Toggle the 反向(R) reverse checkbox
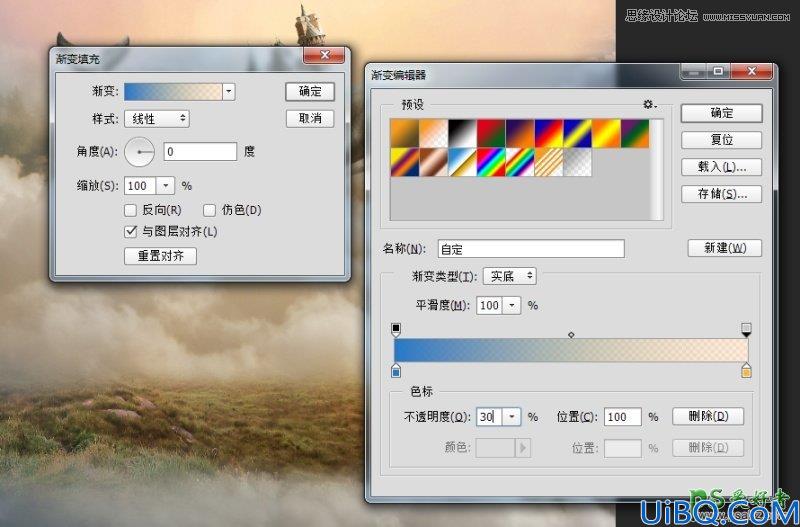Screen dimensions: 800x527 pyautogui.click(x=131, y=210)
